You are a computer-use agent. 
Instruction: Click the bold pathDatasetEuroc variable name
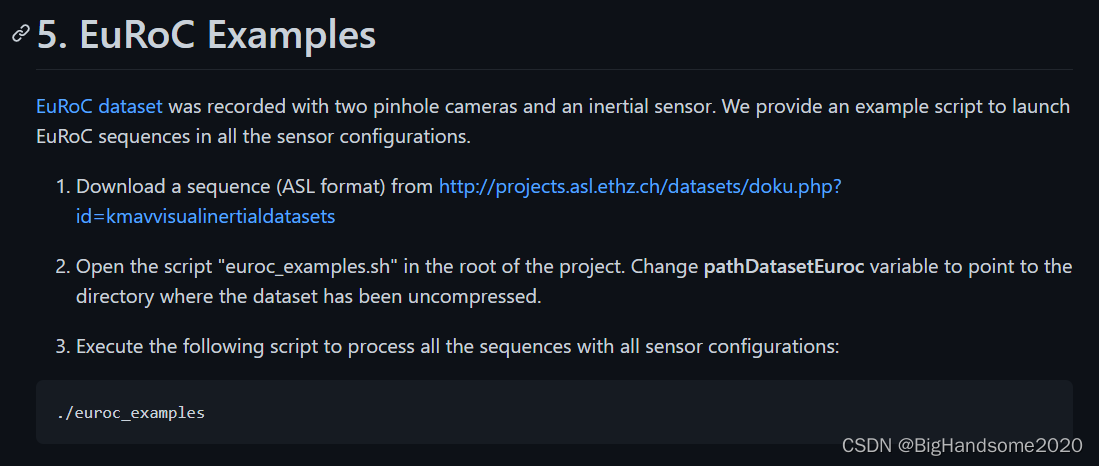[x=784, y=266]
